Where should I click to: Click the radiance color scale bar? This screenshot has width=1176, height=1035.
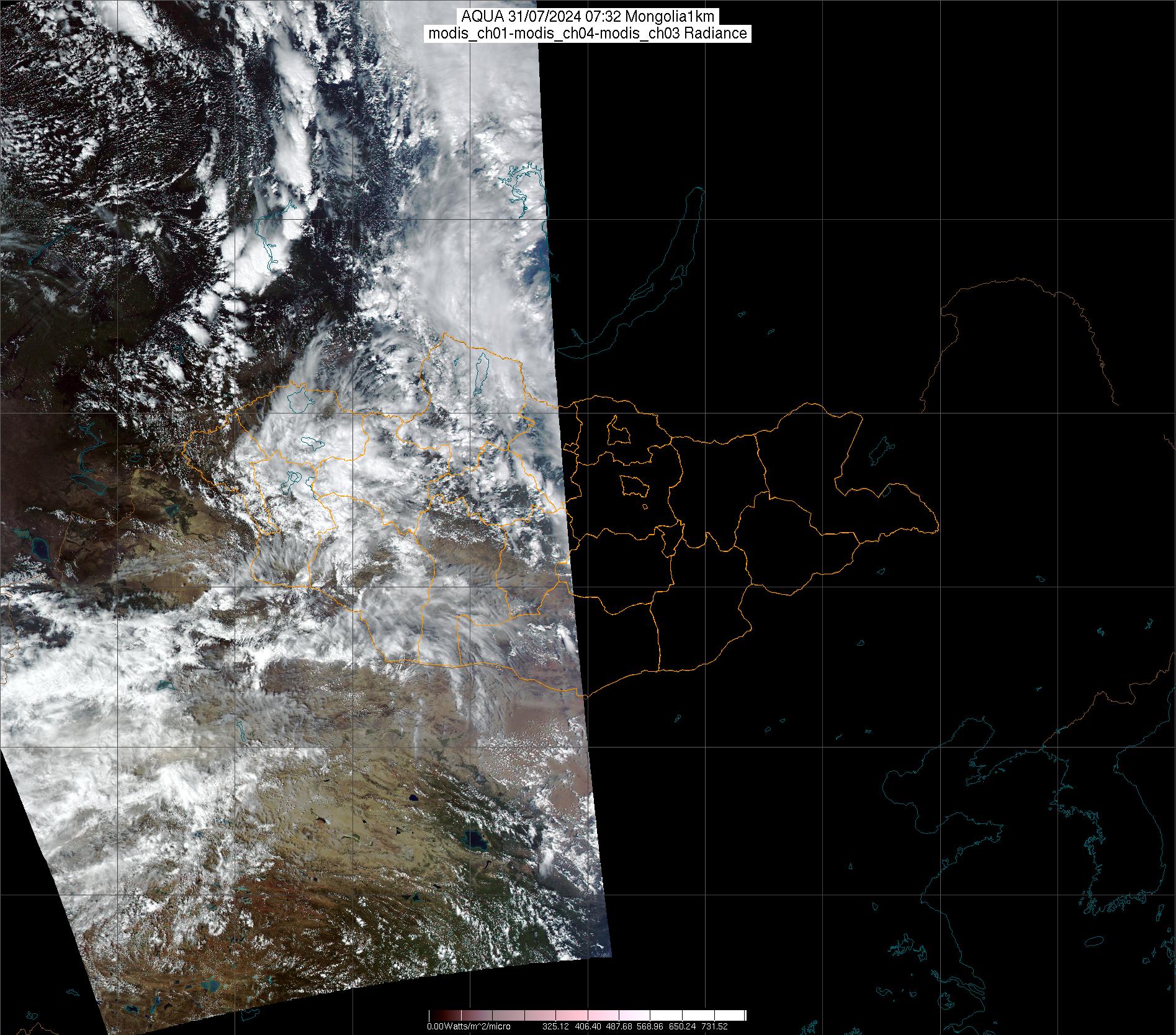[x=587, y=1015]
